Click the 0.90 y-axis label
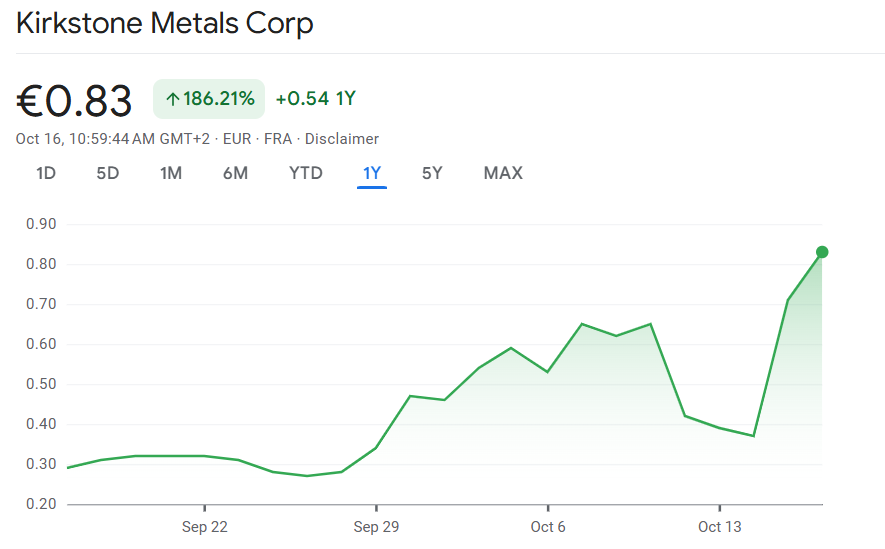885x549 pixels. (41, 224)
